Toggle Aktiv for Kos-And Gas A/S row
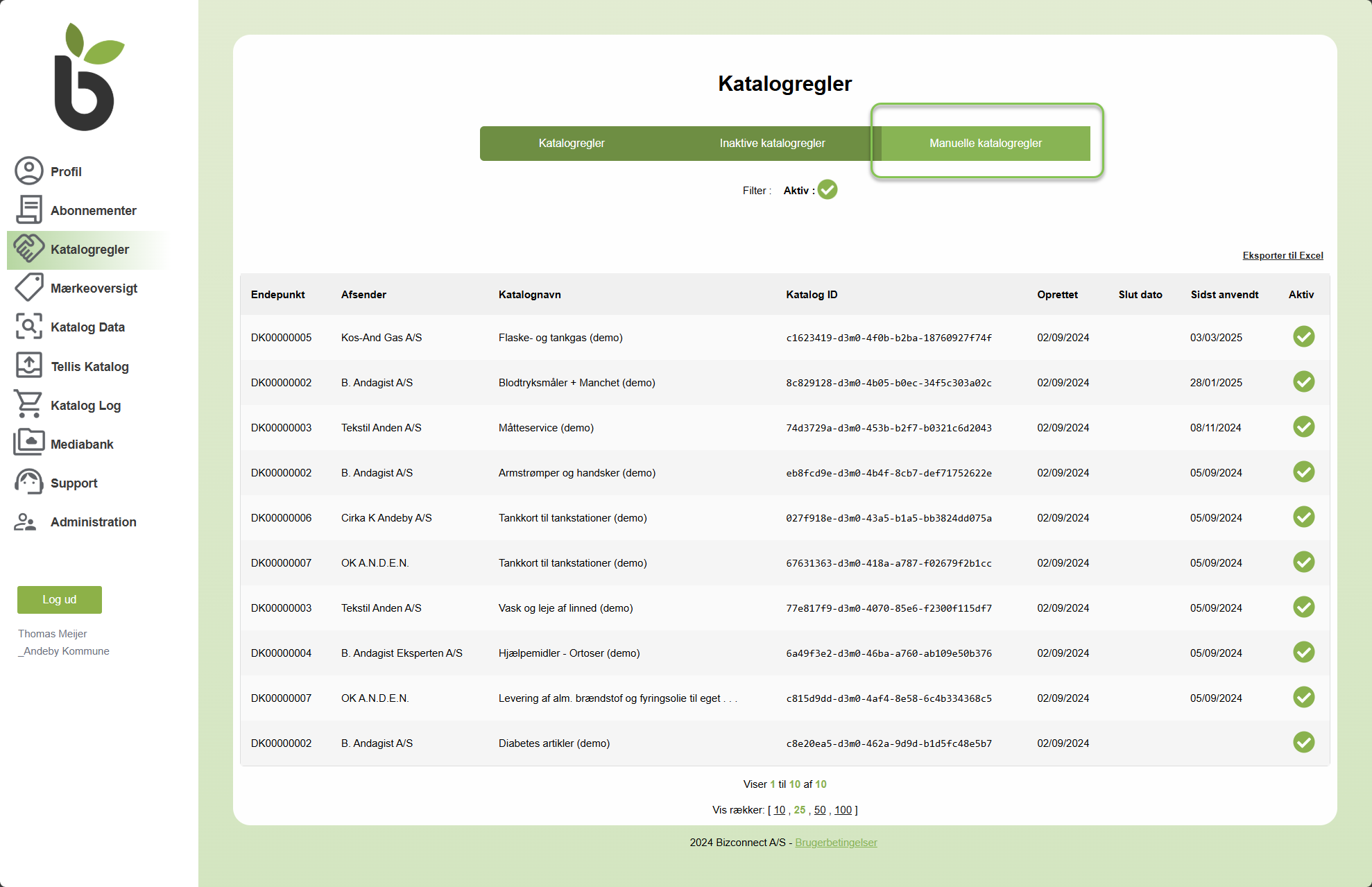 [1303, 337]
